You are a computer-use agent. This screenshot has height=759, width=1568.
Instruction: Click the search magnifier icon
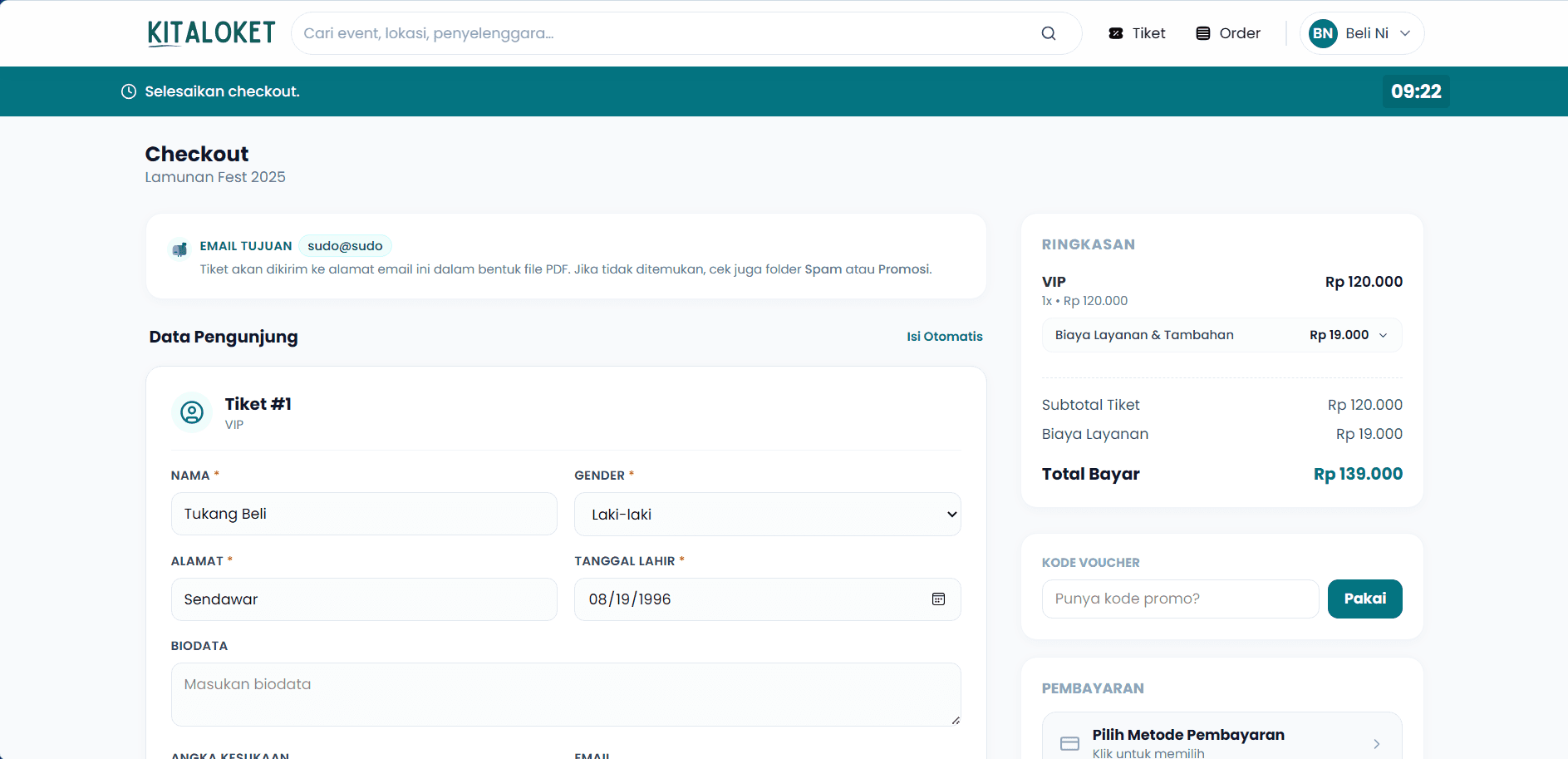1049,33
